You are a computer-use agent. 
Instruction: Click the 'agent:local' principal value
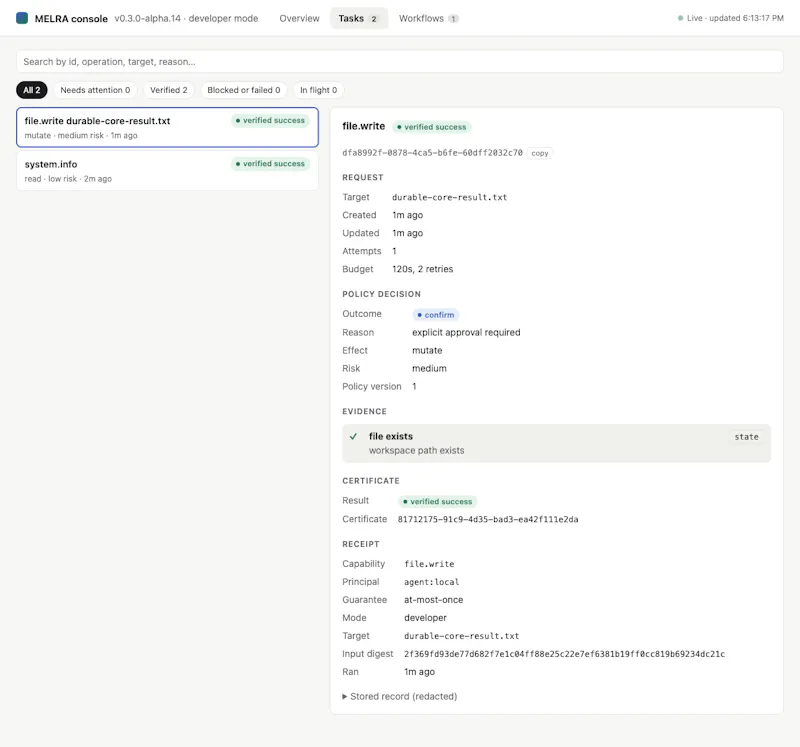[432, 582]
